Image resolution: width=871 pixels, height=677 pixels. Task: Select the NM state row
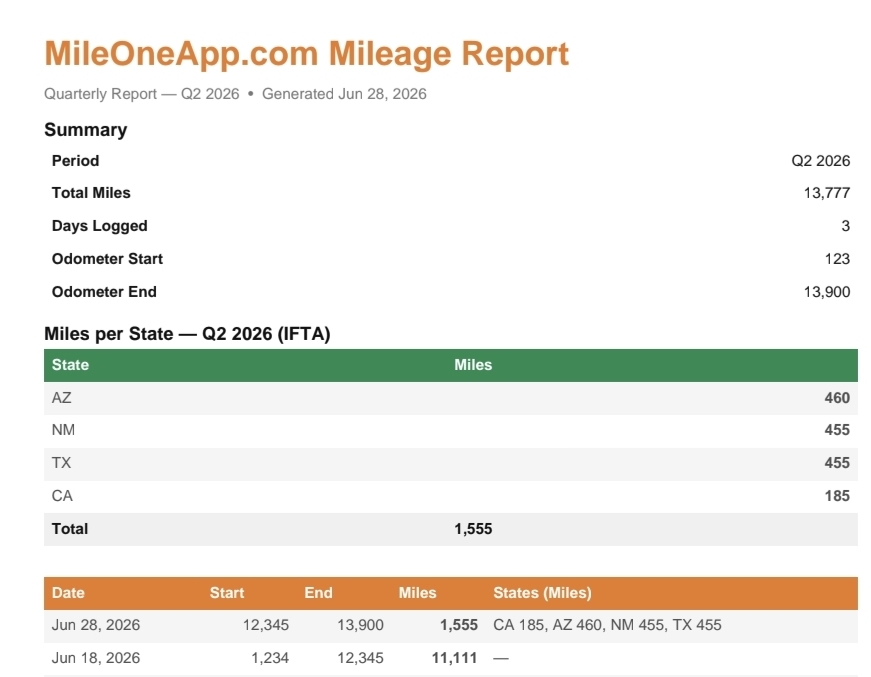coord(450,430)
